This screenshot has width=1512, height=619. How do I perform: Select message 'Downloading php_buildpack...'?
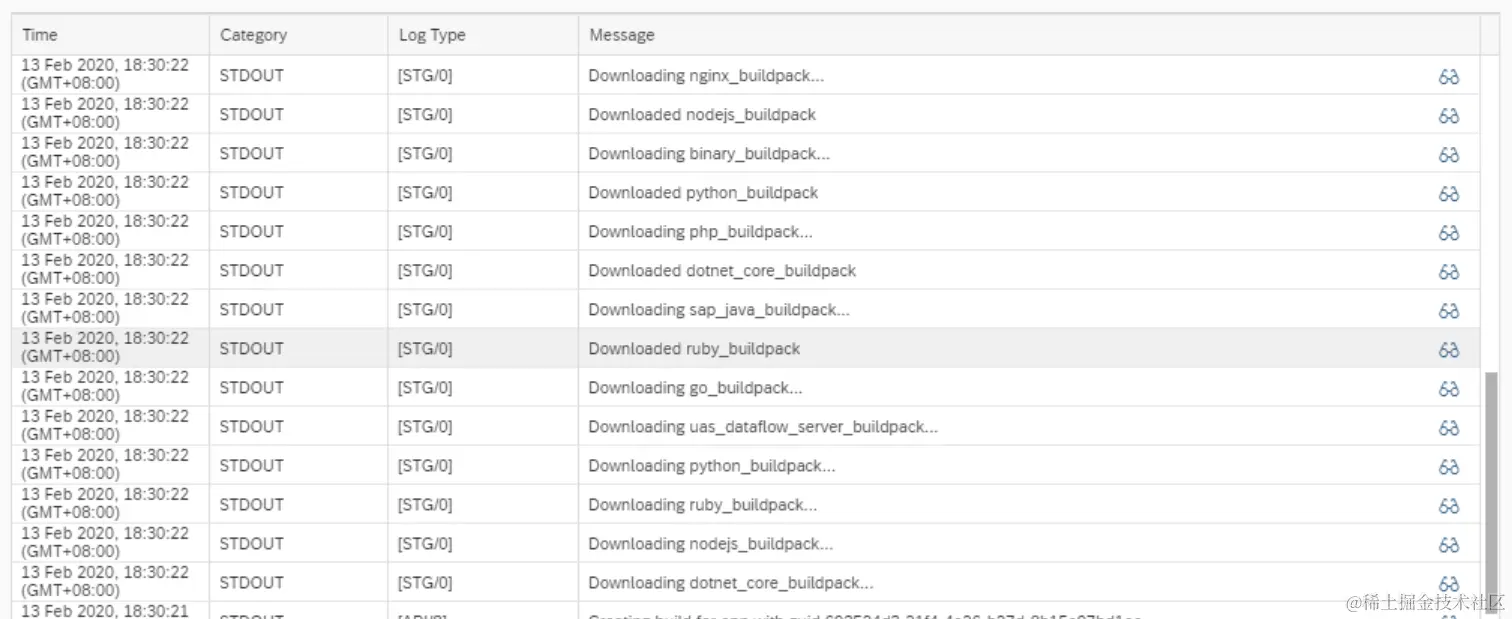pos(700,231)
